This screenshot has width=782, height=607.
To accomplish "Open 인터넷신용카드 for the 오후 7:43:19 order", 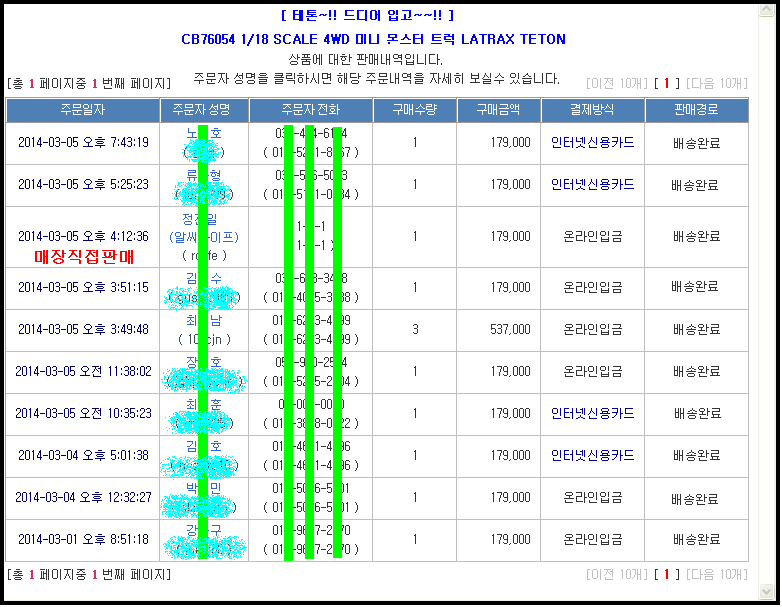I will tap(592, 143).
